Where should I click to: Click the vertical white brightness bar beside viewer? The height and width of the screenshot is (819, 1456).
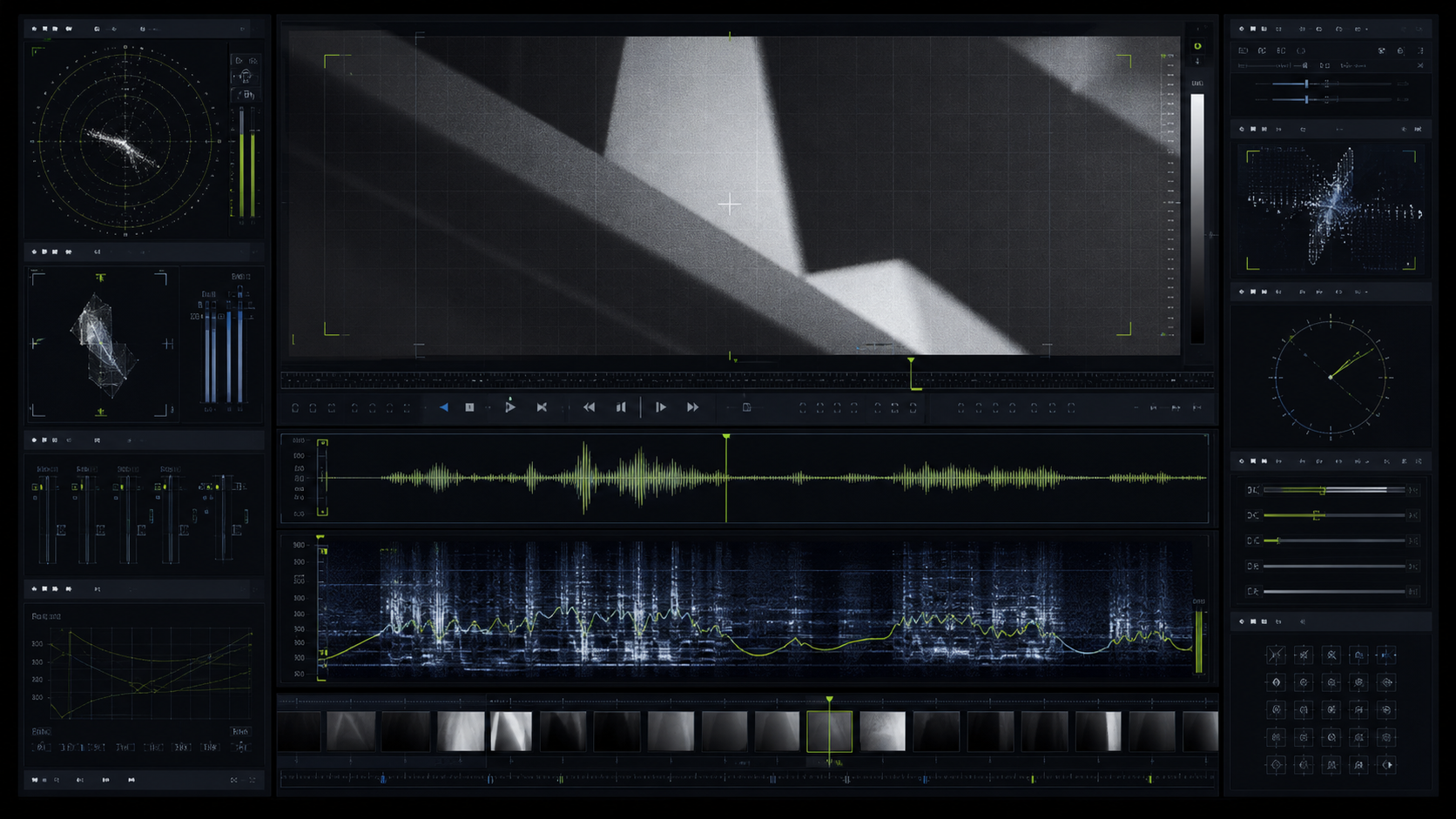1197,218
